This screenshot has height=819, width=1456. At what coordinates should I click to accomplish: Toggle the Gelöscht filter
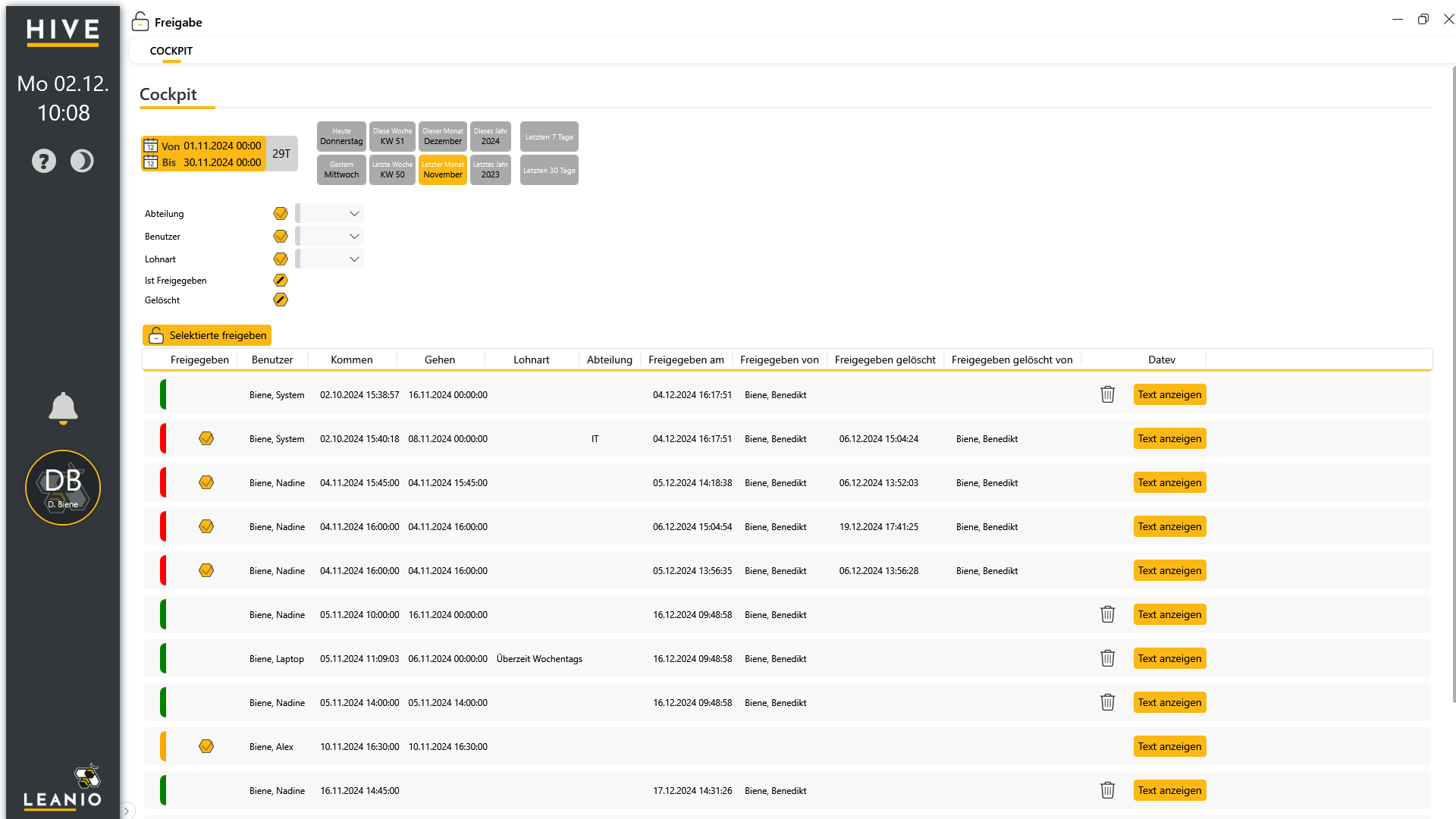pyautogui.click(x=281, y=300)
